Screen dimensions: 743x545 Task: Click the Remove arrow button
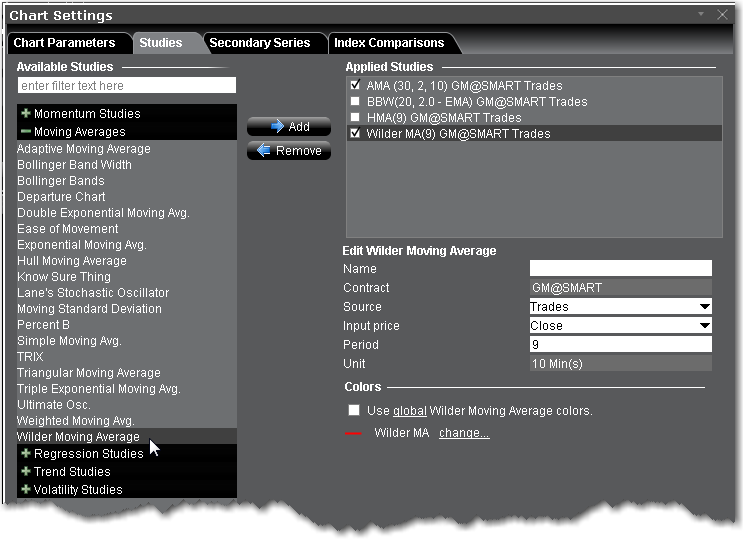[x=289, y=151]
